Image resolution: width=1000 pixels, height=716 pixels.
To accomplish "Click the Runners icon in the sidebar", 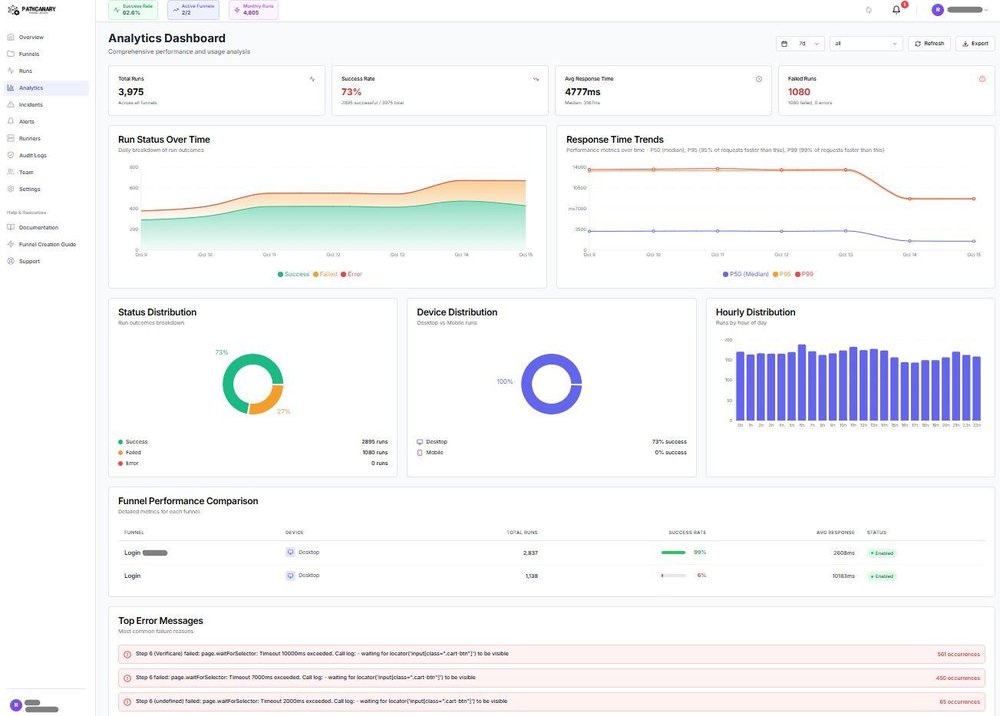I will [x=27, y=137].
